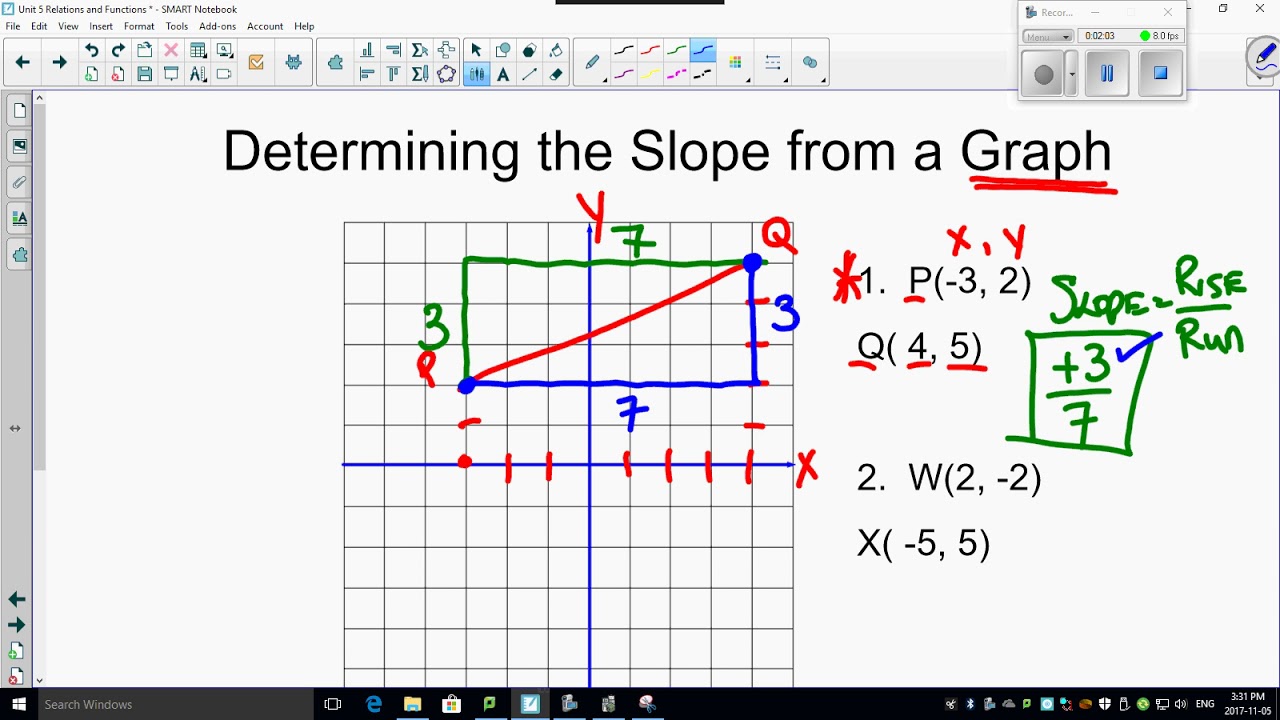1280x720 pixels.
Task: Click the redo arrow in toolbar
Action: pyautogui.click(x=118, y=50)
